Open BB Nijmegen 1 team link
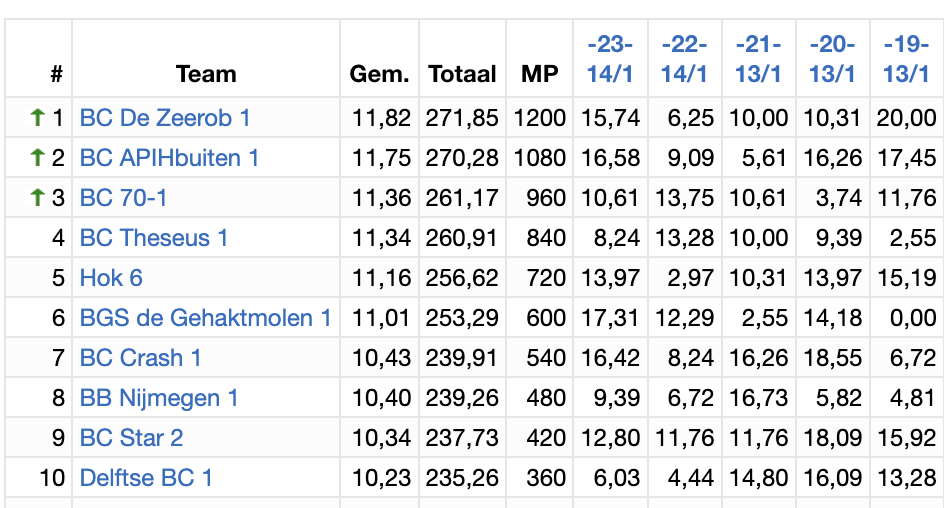 159,398
